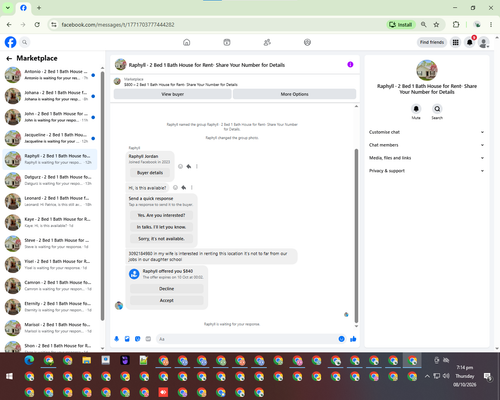Open Johana conversation in list
The width and height of the screenshot is (500, 400).
coord(50,96)
